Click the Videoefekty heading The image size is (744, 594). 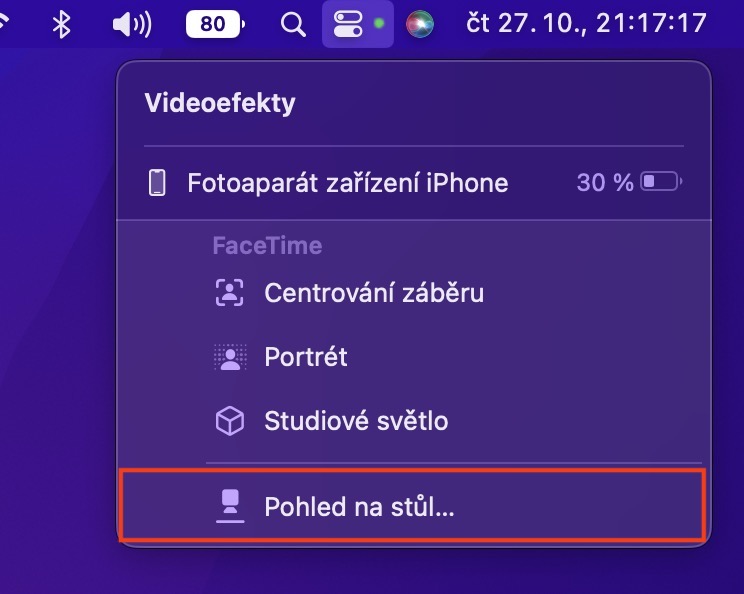220,103
